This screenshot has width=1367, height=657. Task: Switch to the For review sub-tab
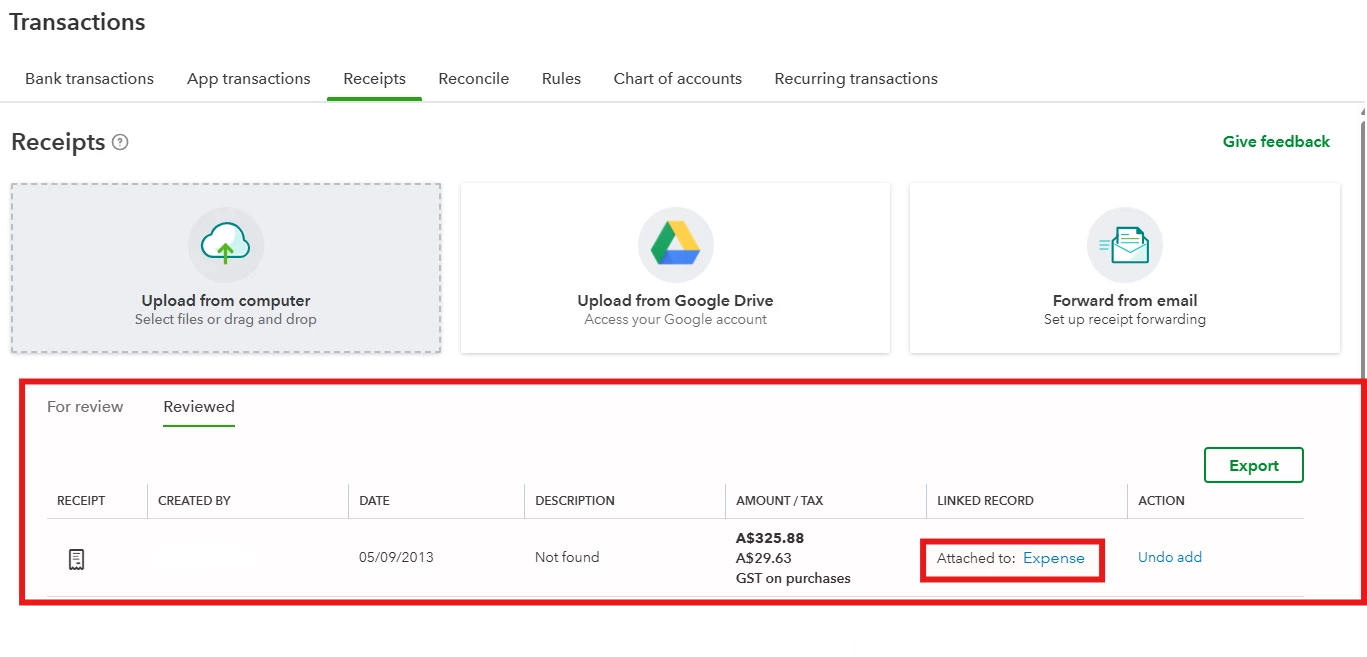[85, 407]
